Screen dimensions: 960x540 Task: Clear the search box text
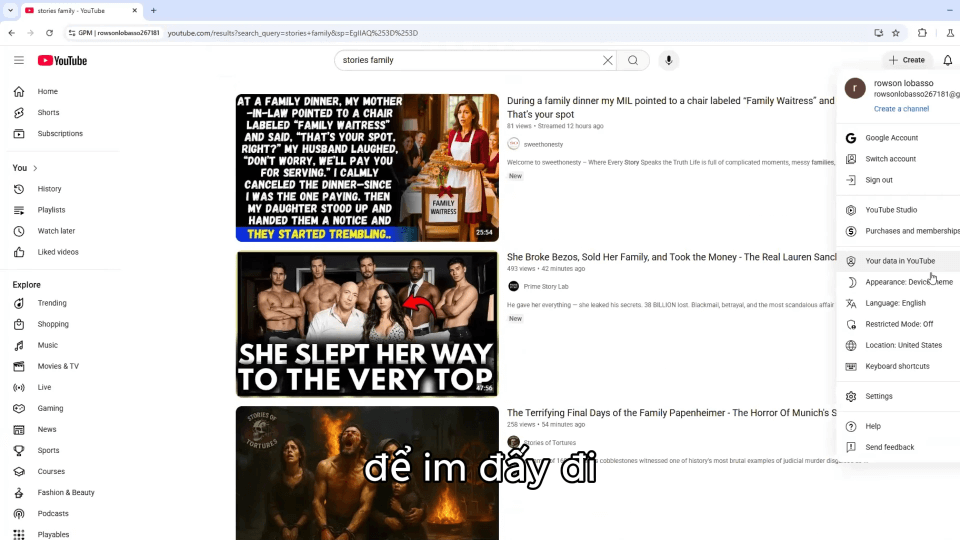(x=607, y=60)
